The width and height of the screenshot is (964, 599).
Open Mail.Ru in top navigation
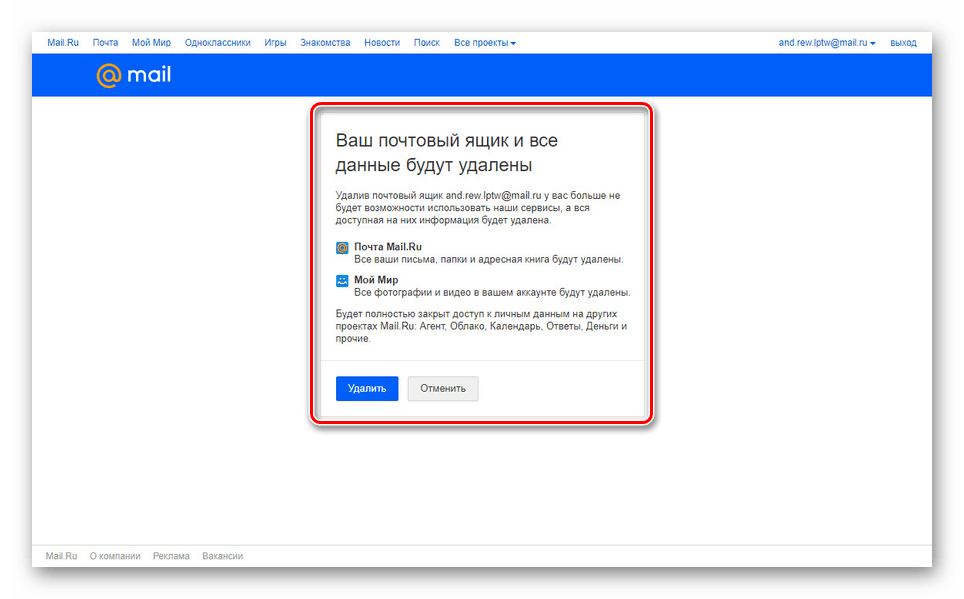62,43
